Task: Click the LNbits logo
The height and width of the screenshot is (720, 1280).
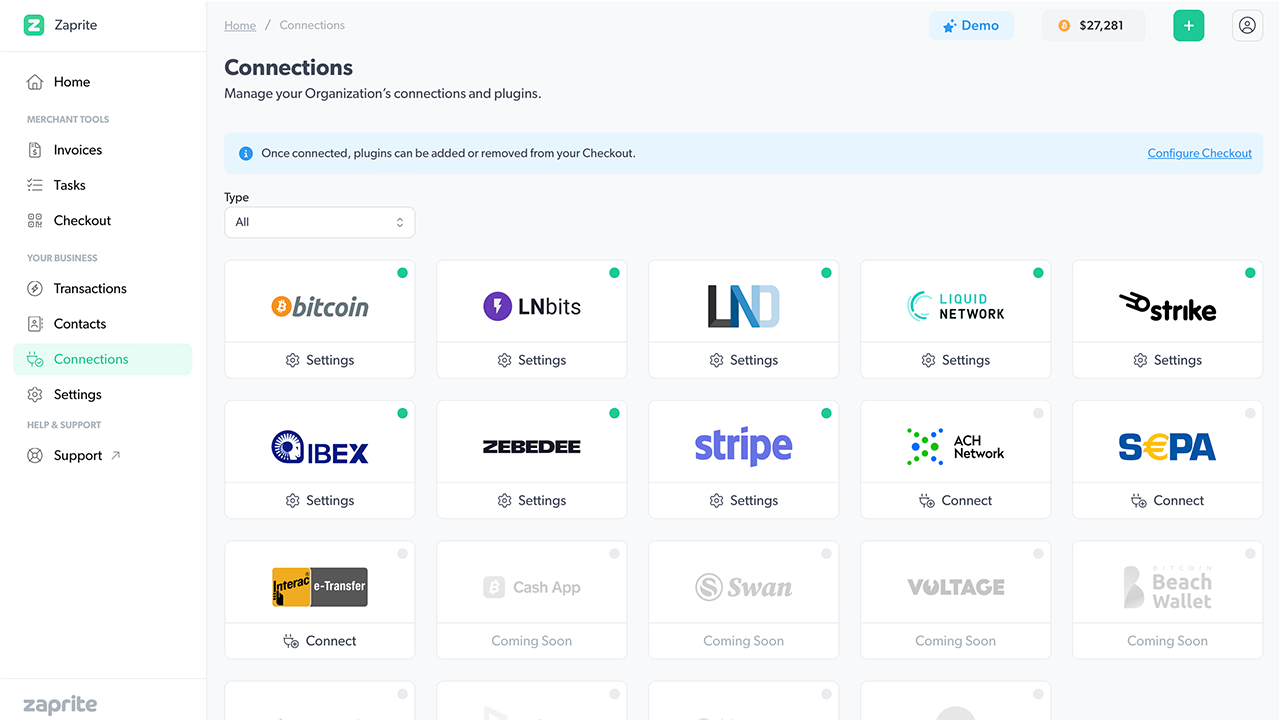Action: 532,306
